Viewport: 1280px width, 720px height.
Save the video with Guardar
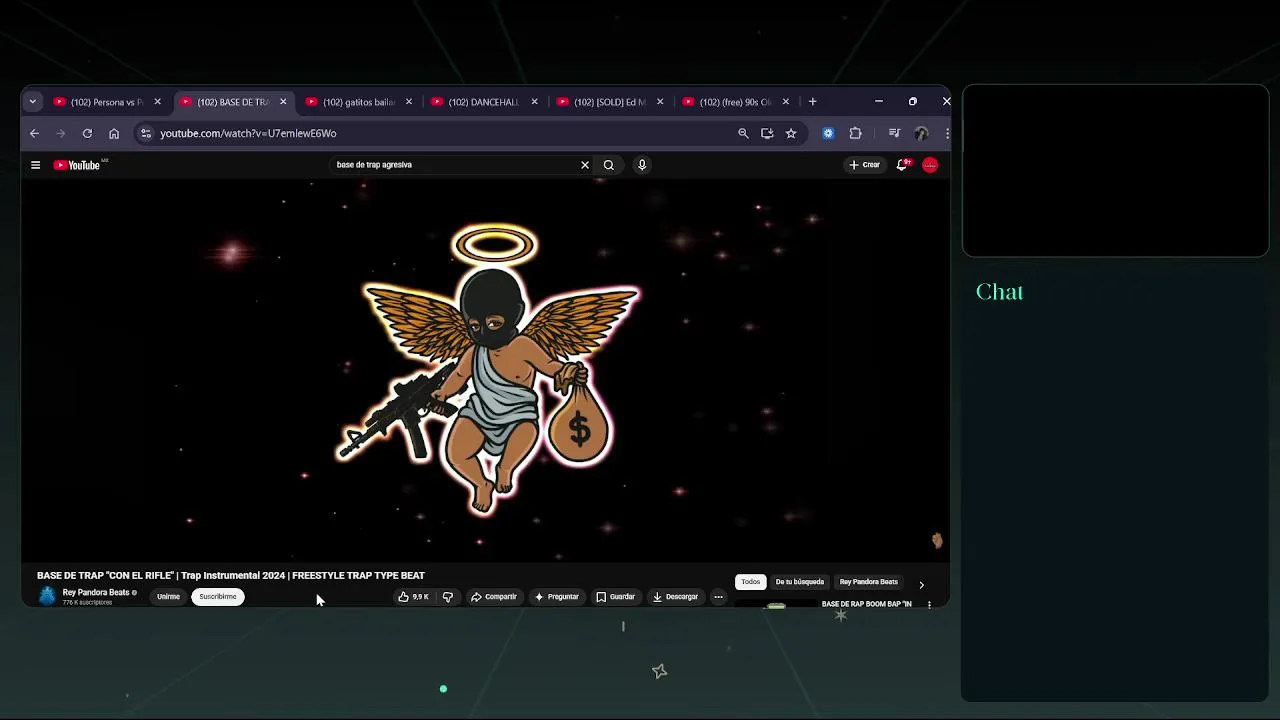(616, 597)
